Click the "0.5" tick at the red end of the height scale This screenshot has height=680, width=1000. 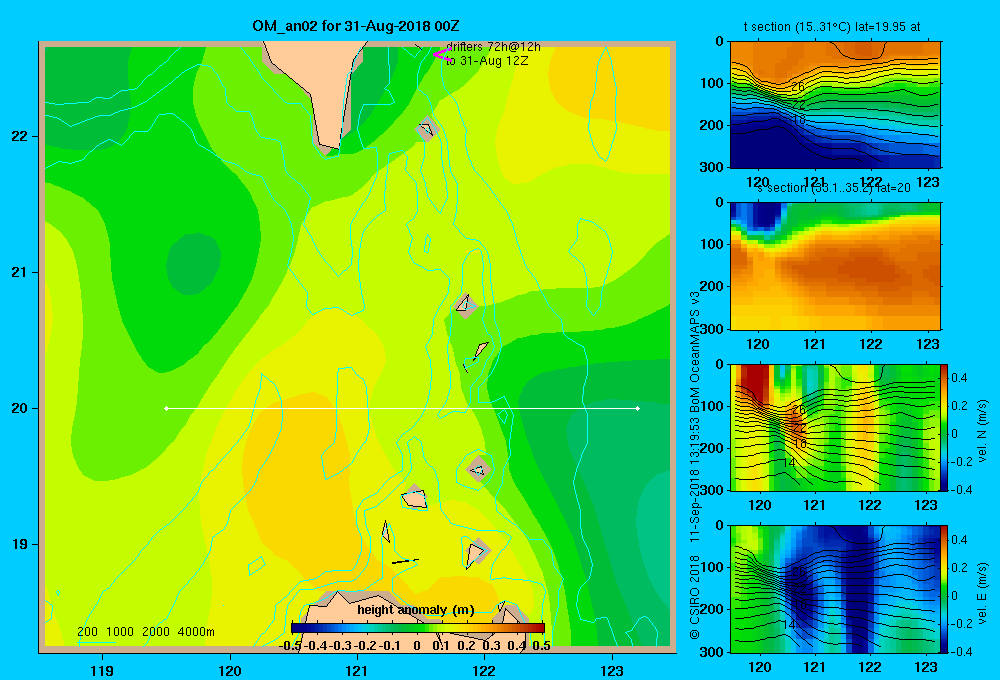(541, 646)
